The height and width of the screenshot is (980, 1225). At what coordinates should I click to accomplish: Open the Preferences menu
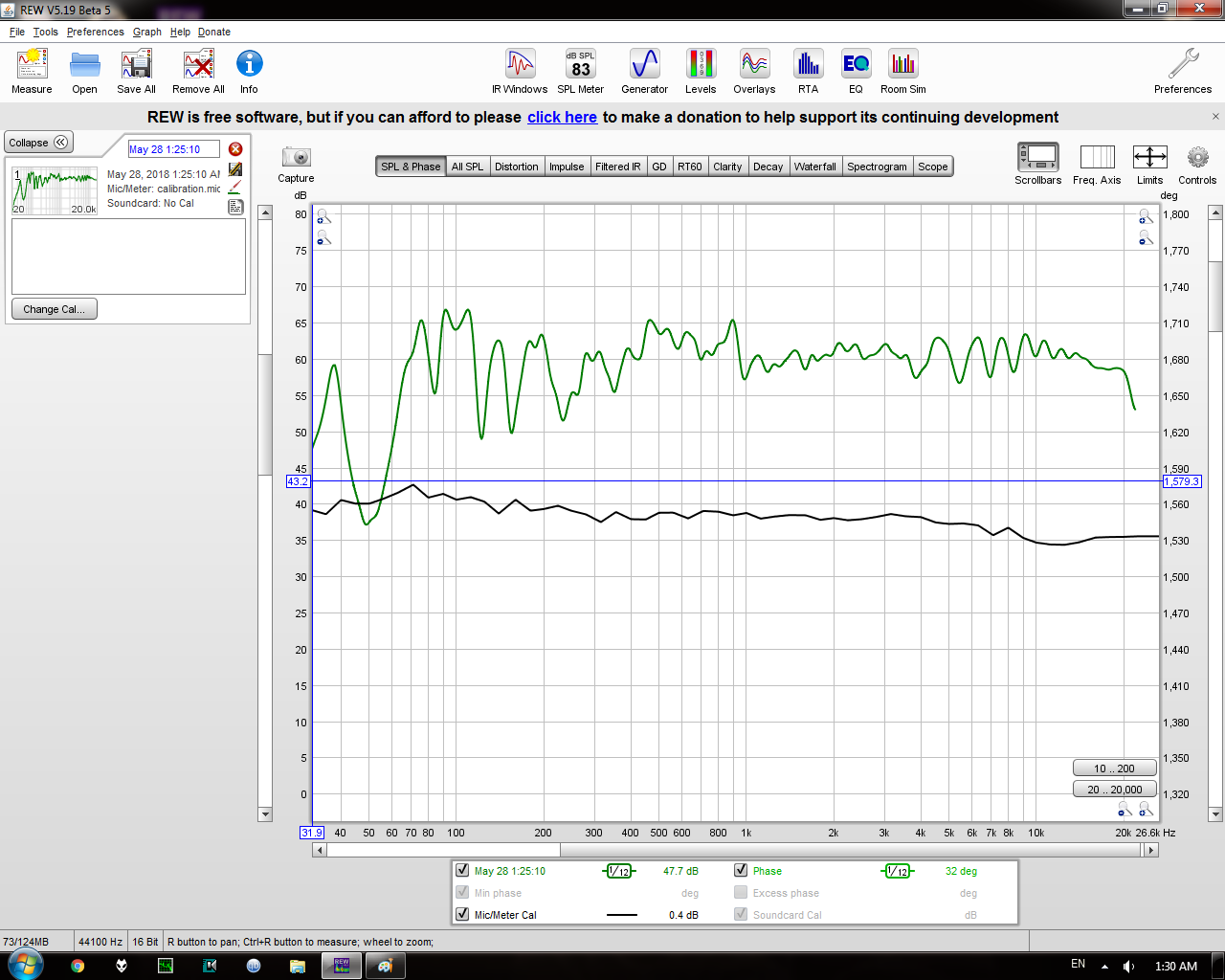point(96,32)
